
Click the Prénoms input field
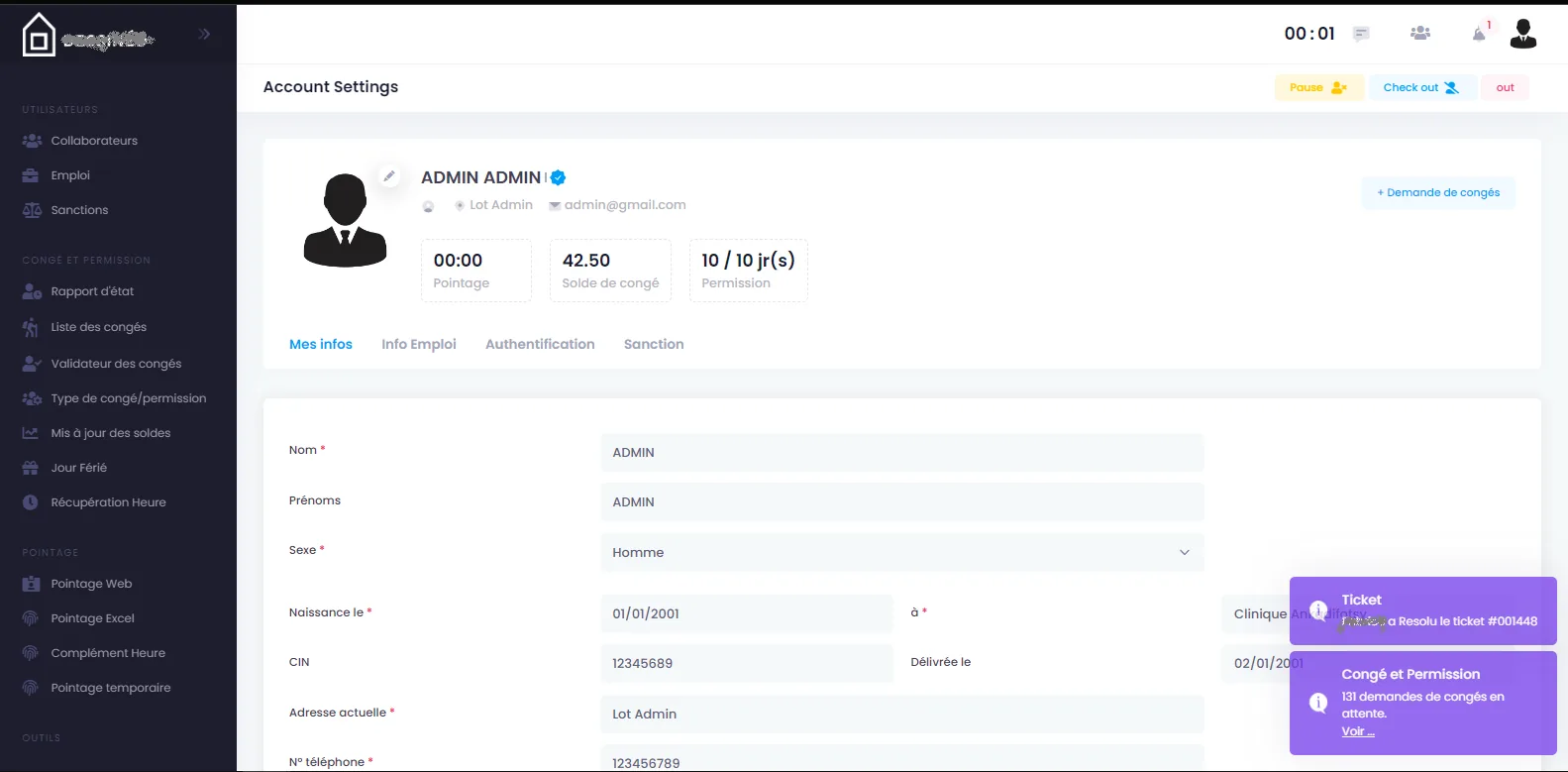pyautogui.click(x=902, y=501)
